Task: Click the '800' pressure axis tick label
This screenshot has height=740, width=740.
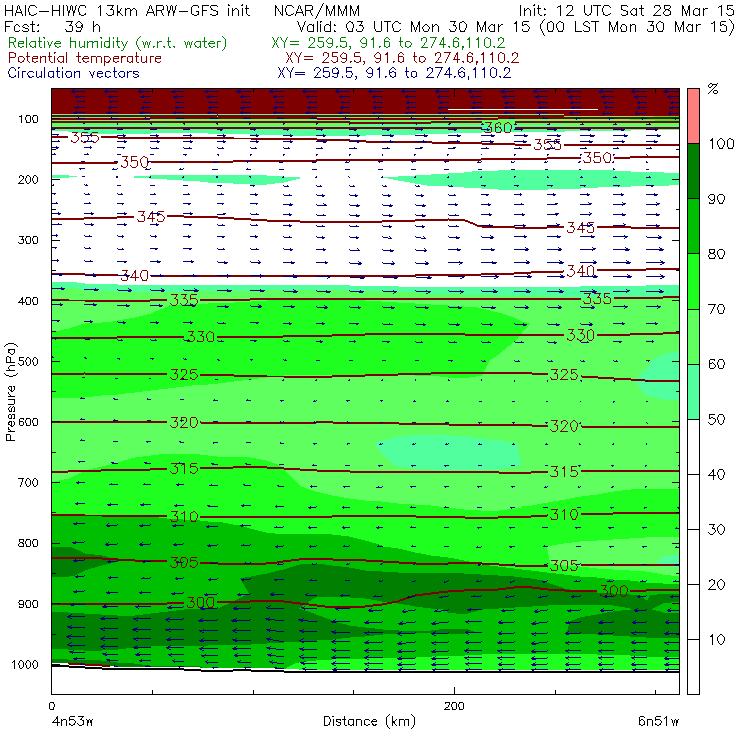Action: [x=28, y=543]
